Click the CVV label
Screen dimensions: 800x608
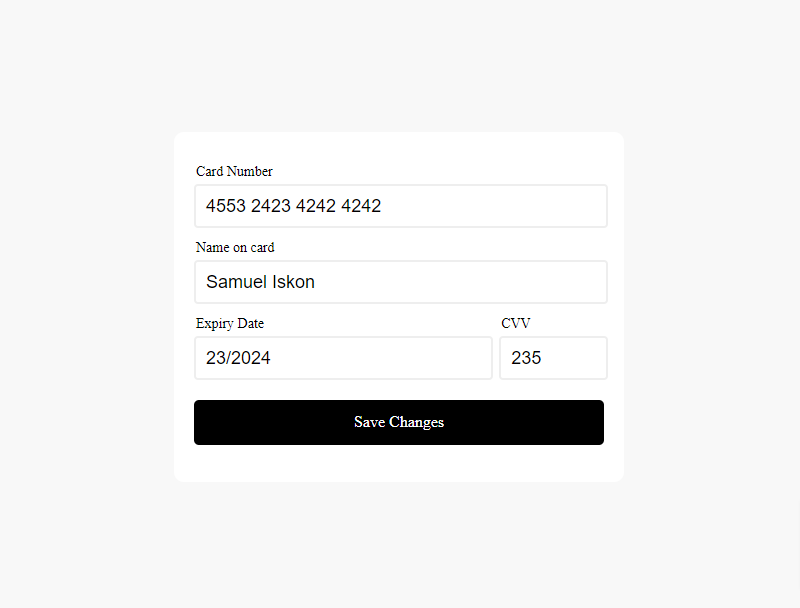(x=516, y=323)
